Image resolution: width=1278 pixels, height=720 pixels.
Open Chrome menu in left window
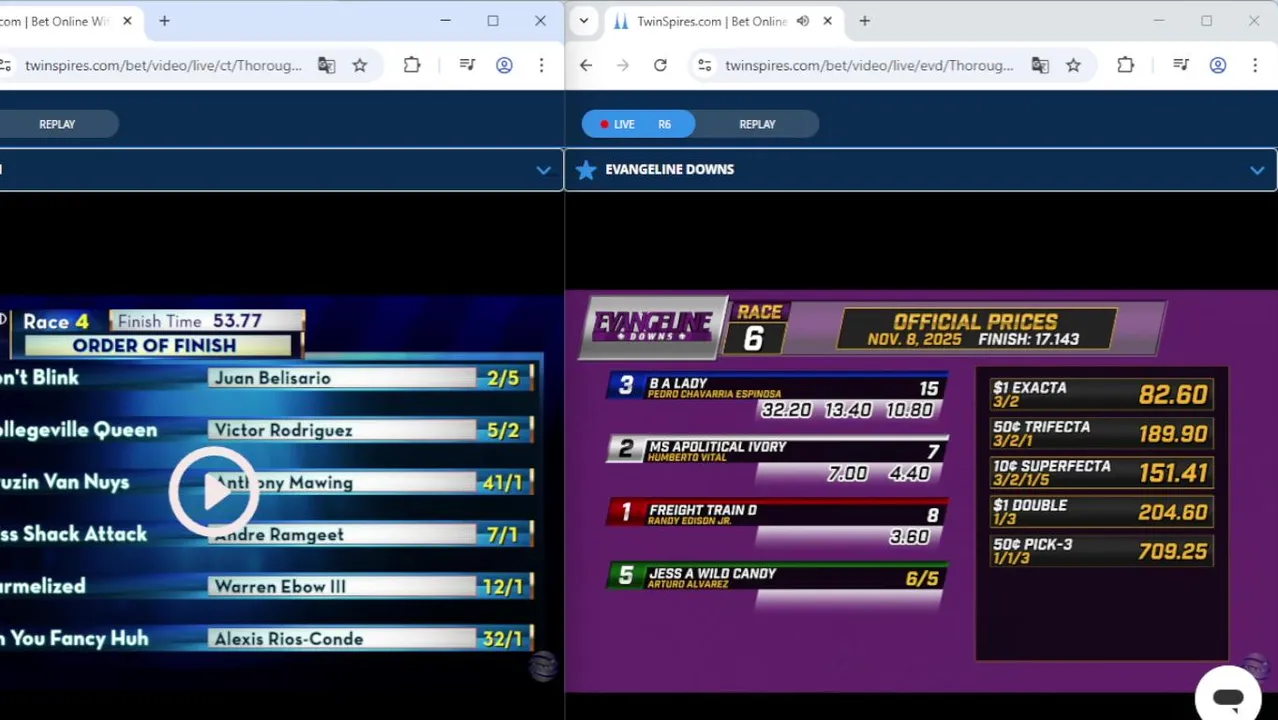541,65
